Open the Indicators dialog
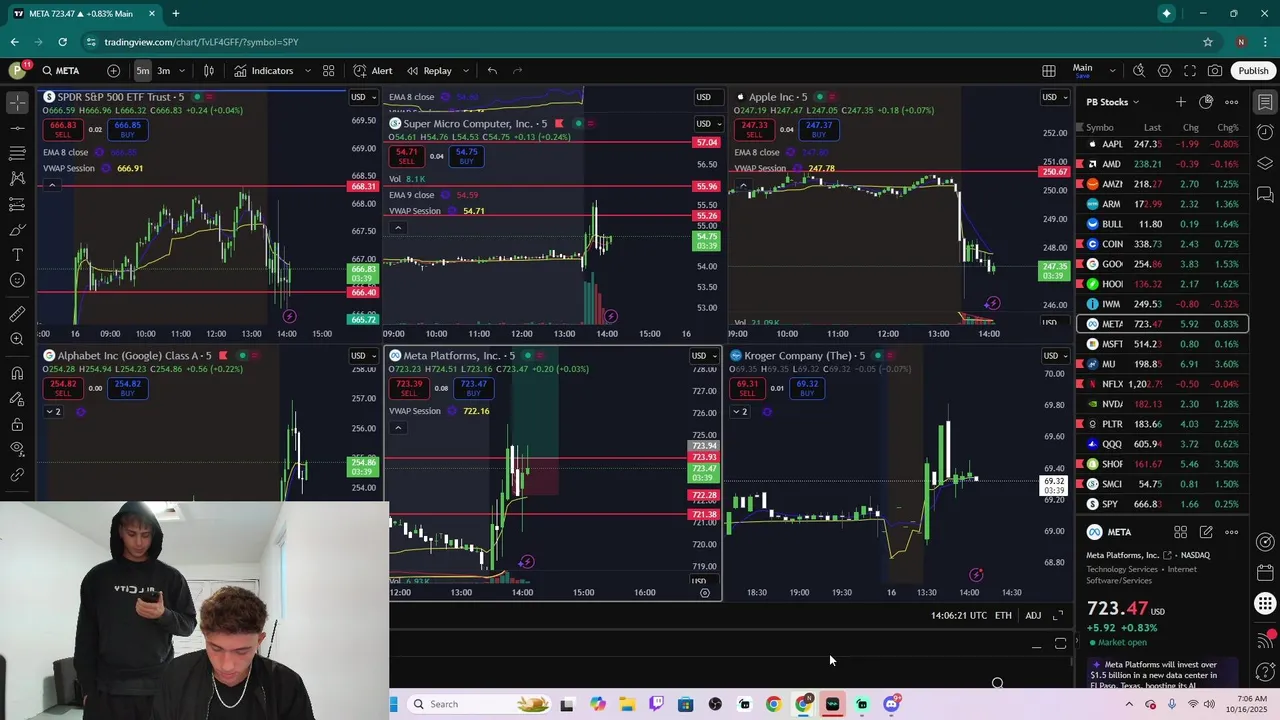This screenshot has width=1280, height=720. coord(264,71)
